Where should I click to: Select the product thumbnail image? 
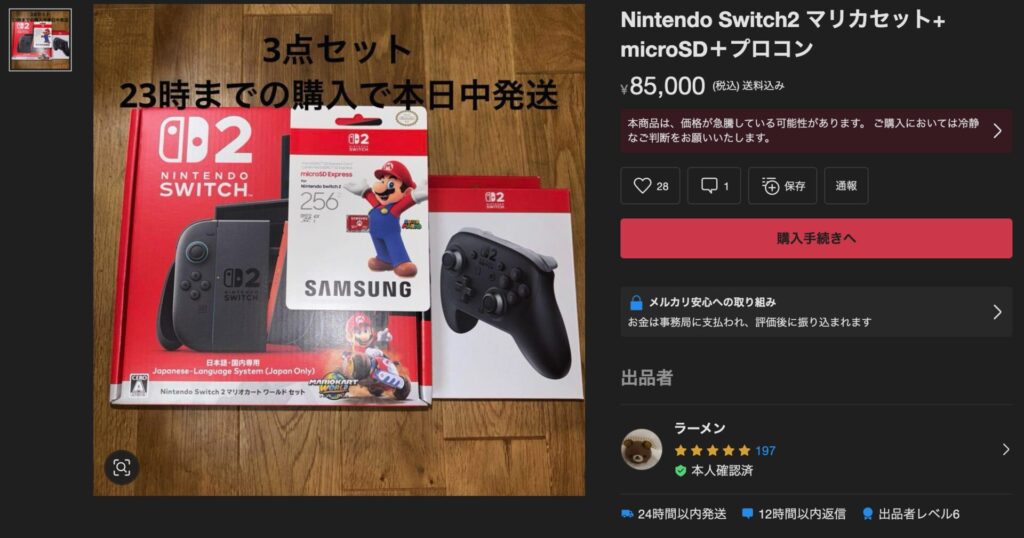tap(40, 40)
